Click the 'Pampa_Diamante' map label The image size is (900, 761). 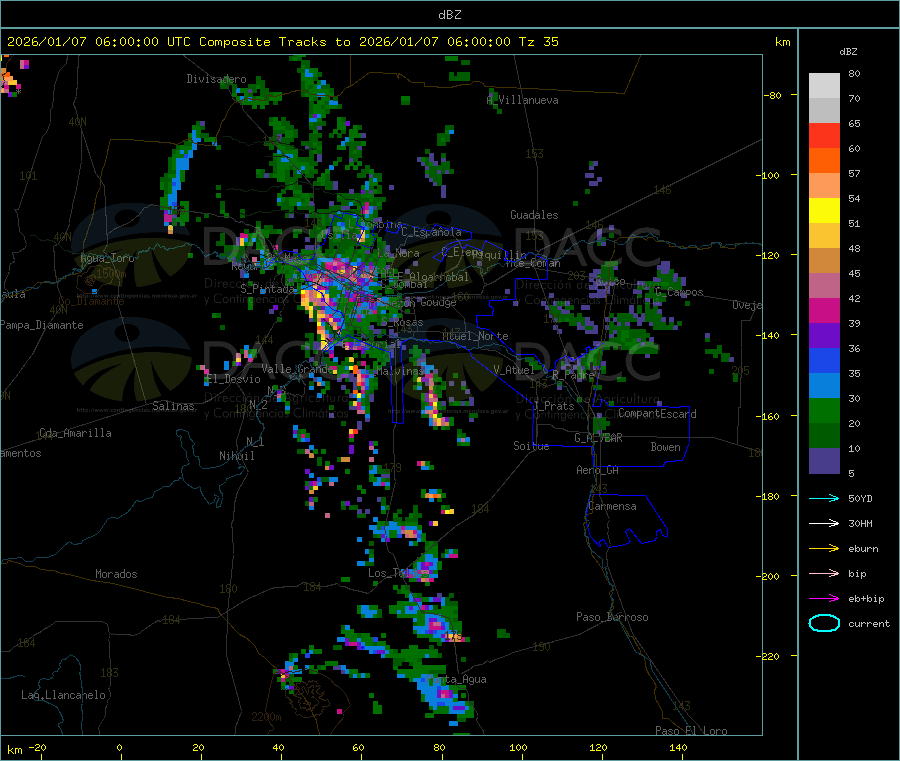pos(42,325)
